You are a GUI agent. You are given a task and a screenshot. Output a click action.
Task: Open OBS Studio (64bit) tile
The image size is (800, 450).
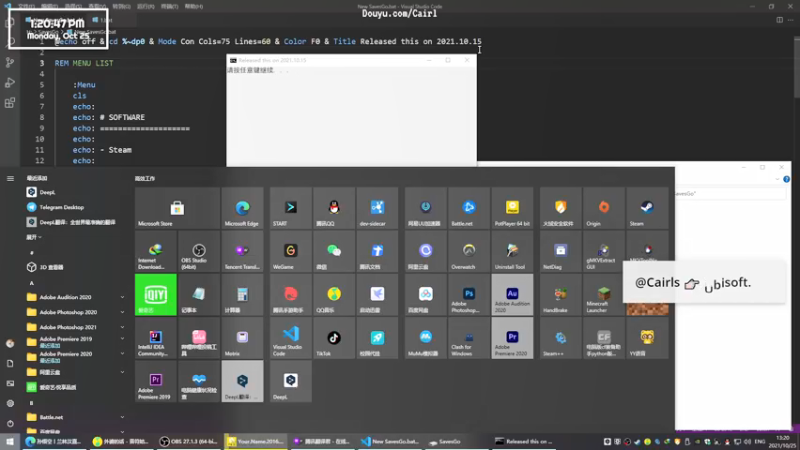199,251
